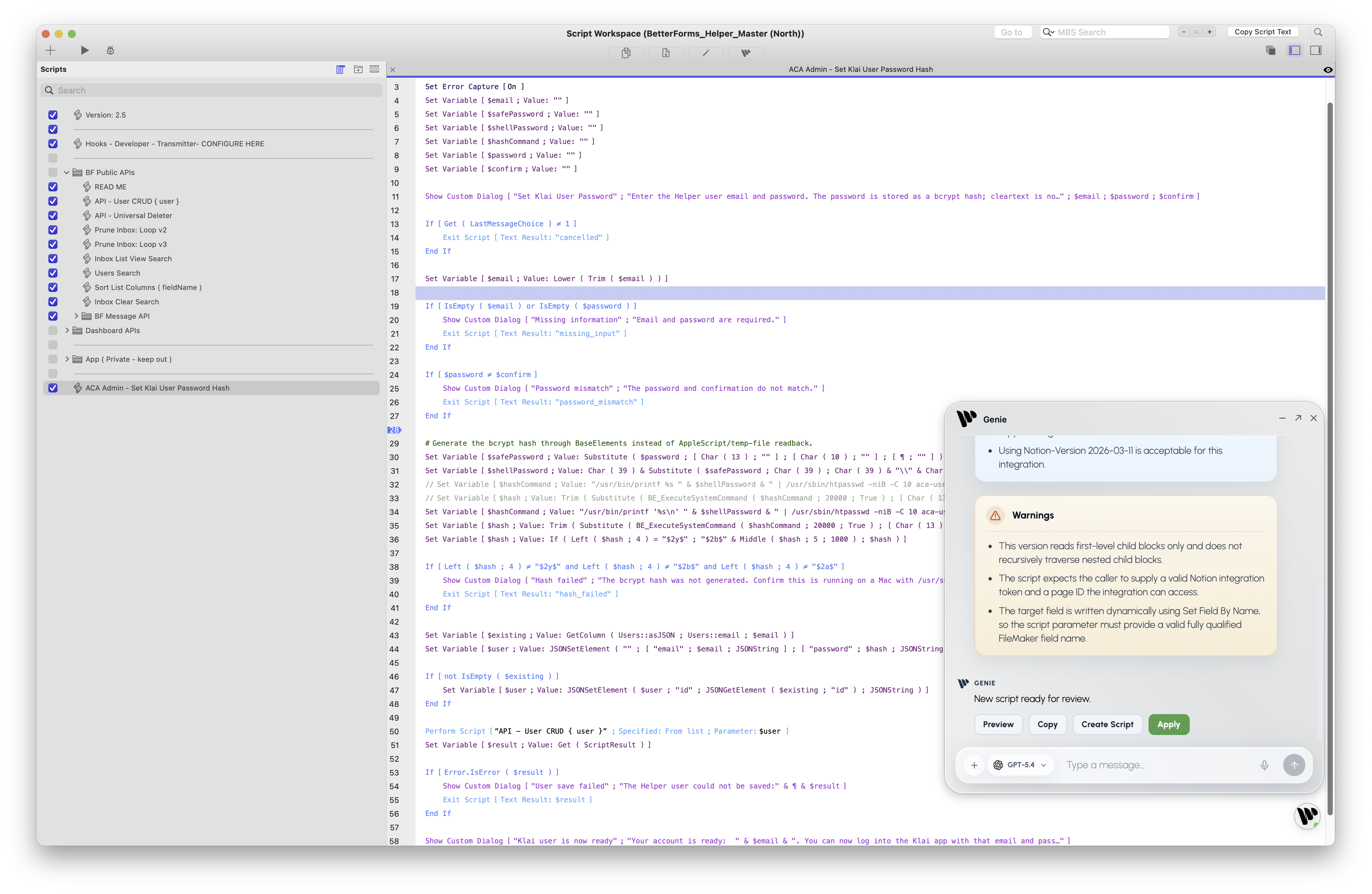The width and height of the screenshot is (1372, 894).
Task: Run the script with the play button
Action: tap(85, 51)
